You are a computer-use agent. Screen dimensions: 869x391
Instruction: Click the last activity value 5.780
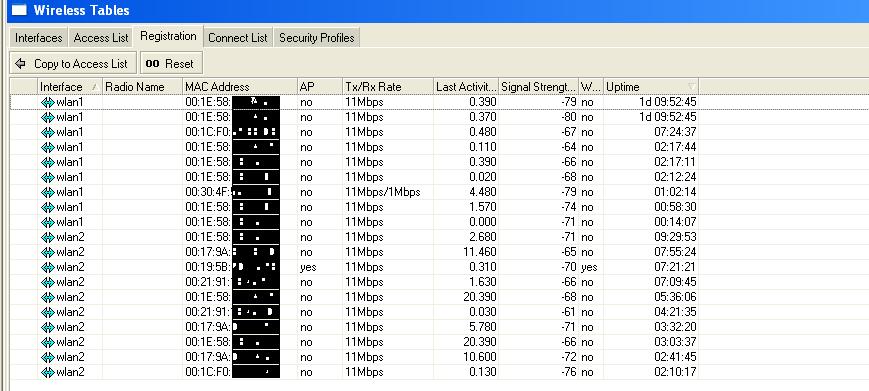click(x=483, y=327)
